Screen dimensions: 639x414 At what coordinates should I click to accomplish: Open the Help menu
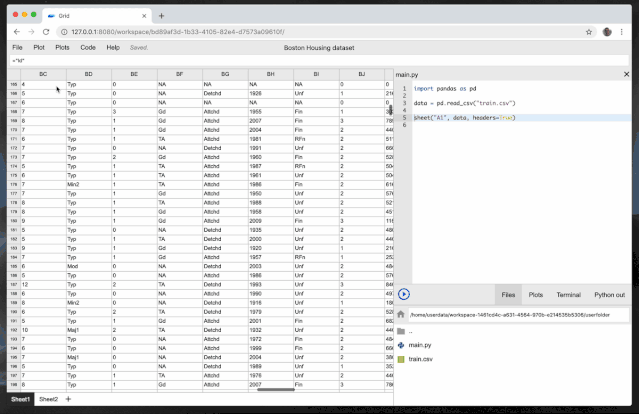[113, 48]
